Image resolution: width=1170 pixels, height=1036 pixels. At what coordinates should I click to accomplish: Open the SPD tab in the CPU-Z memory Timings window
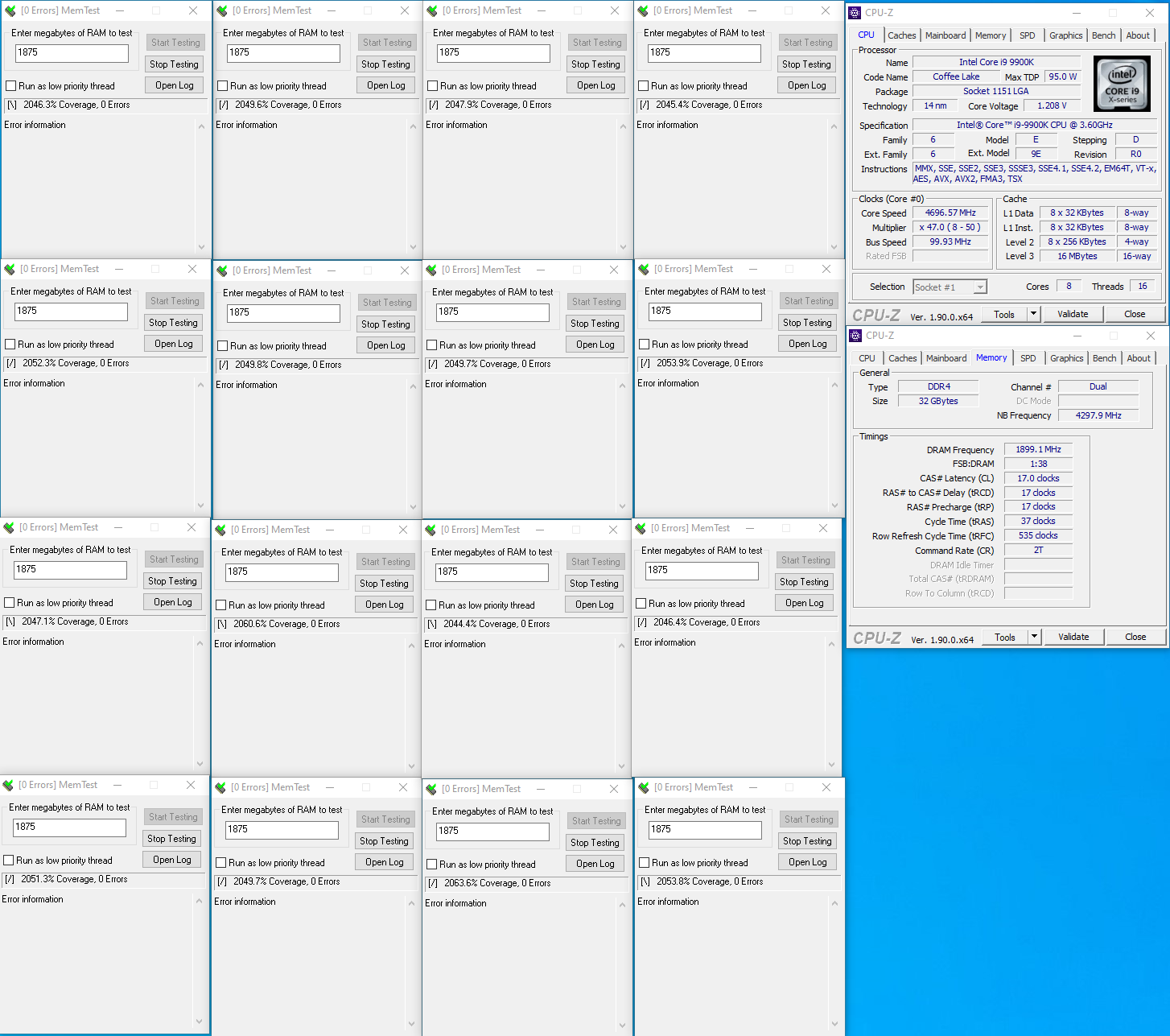[1028, 358]
